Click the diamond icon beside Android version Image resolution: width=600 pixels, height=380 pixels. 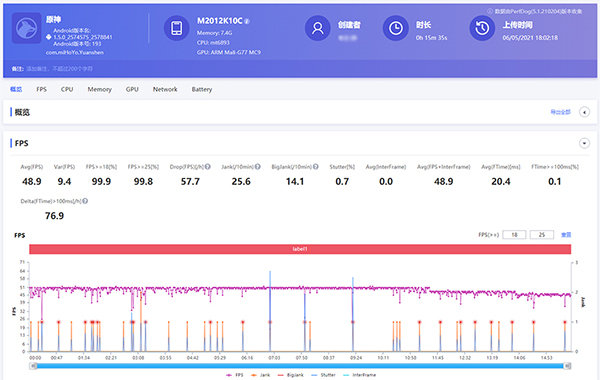pyautogui.click(x=49, y=37)
